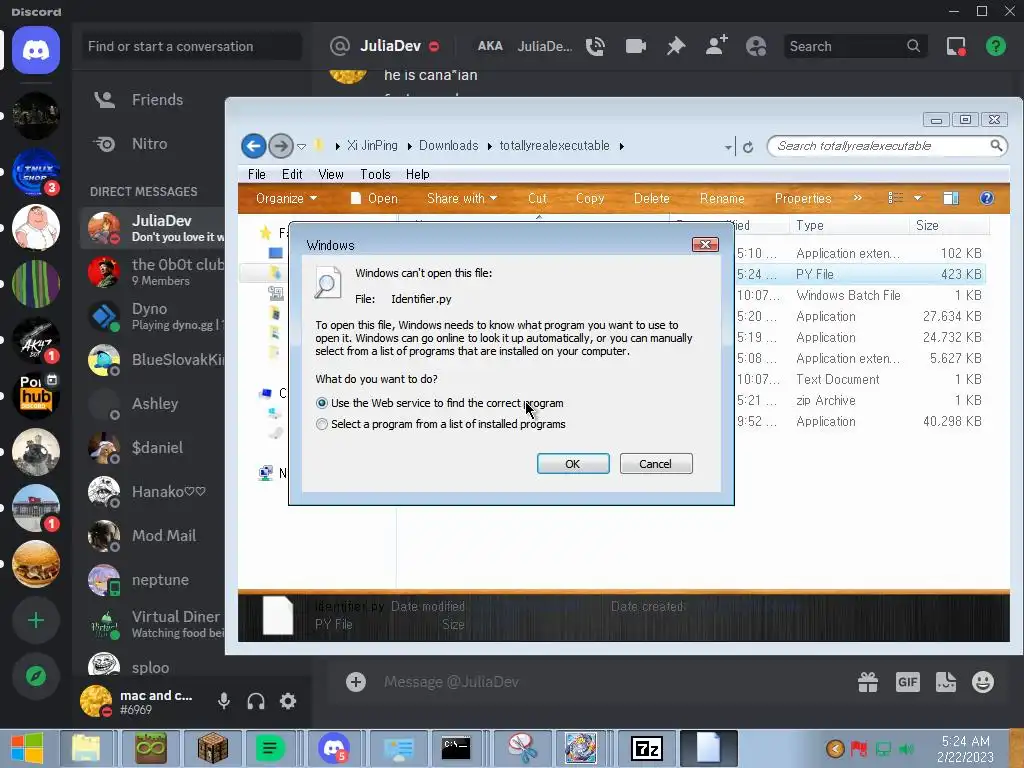Open Windows Start button
The height and width of the screenshot is (768, 1024).
pos(27,748)
